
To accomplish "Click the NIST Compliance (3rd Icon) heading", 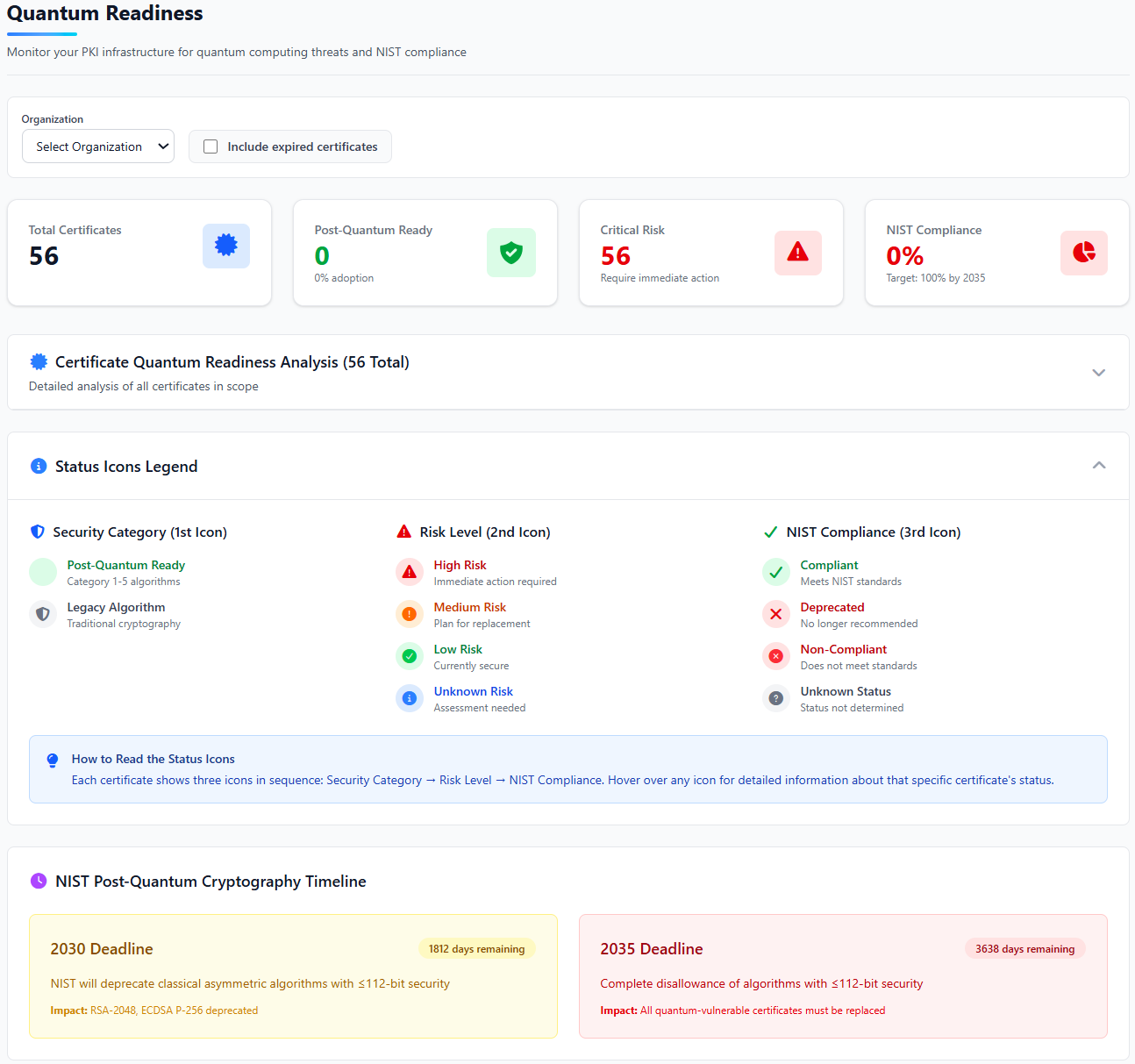I will (x=874, y=532).
